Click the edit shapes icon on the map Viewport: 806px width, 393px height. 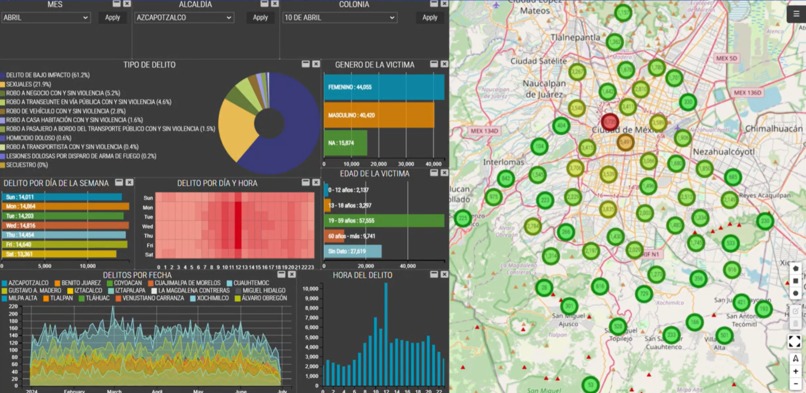796,311
